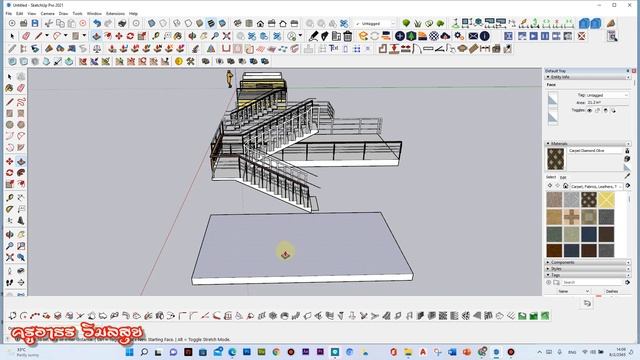
Task: Open the Camera menu
Action: coord(47,13)
